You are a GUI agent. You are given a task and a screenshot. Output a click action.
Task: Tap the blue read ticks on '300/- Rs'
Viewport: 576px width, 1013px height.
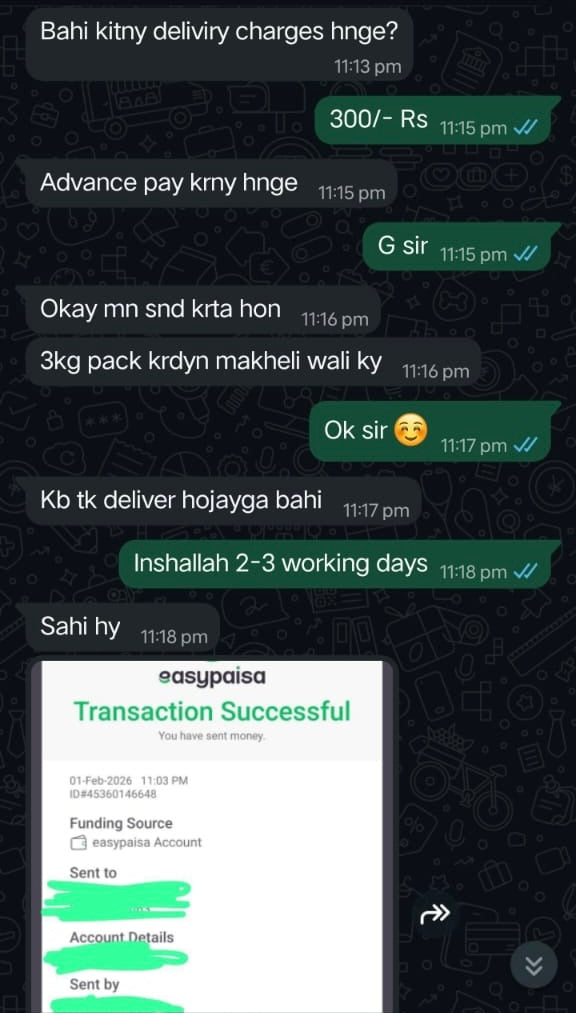(x=525, y=128)
